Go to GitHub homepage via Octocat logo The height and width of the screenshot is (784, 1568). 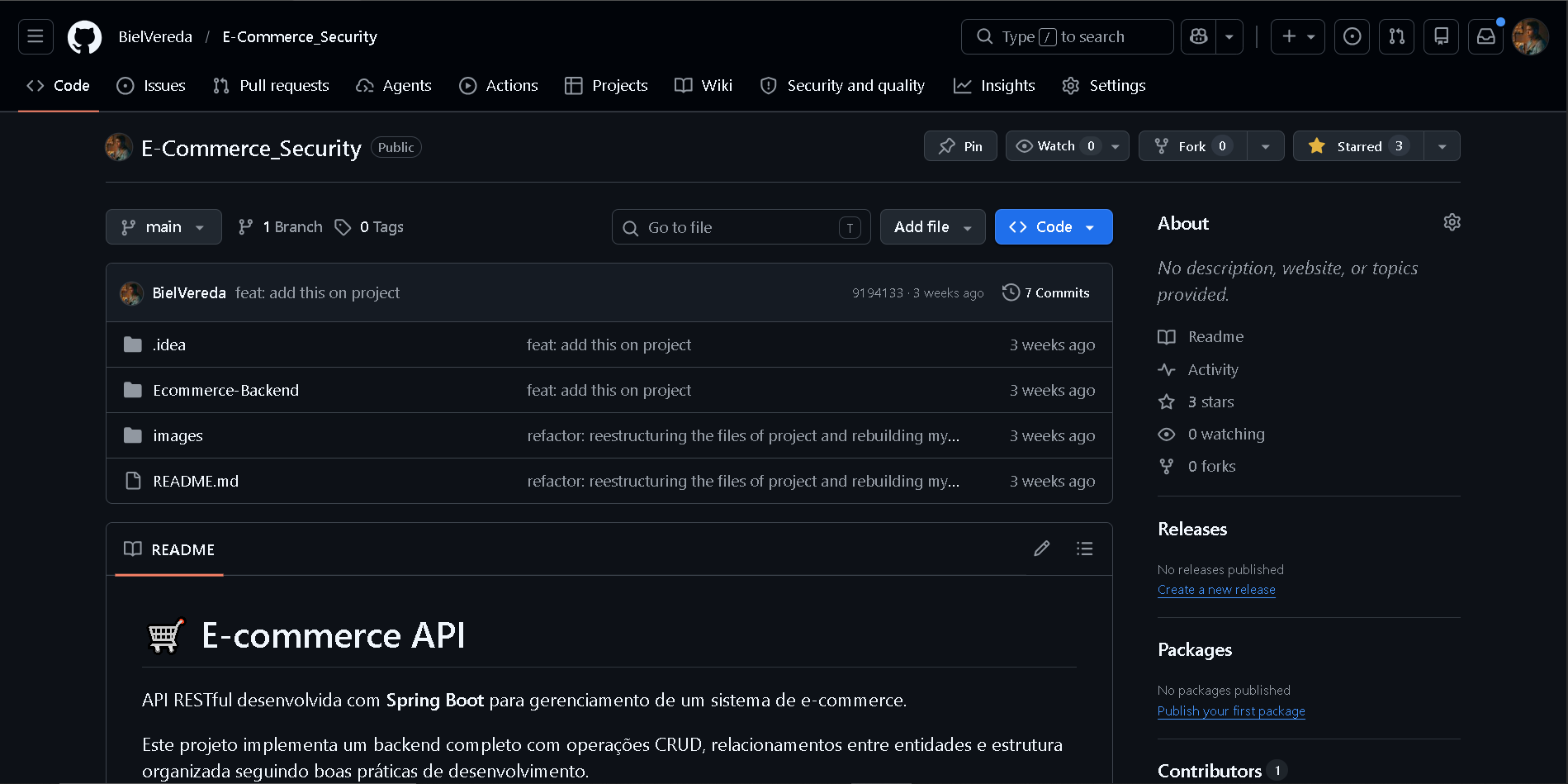tap(84, 36)
